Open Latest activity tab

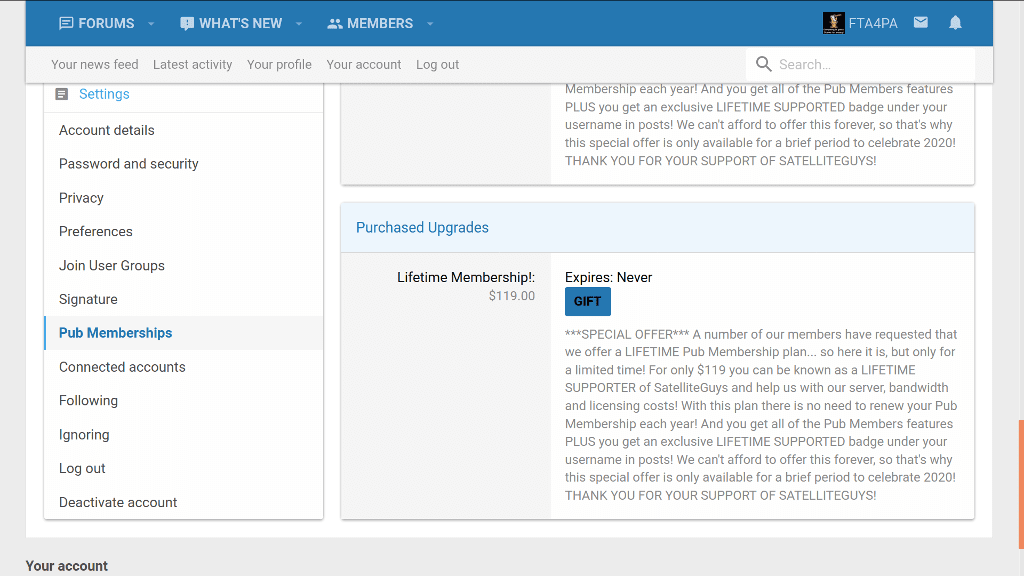pos(192,64)
